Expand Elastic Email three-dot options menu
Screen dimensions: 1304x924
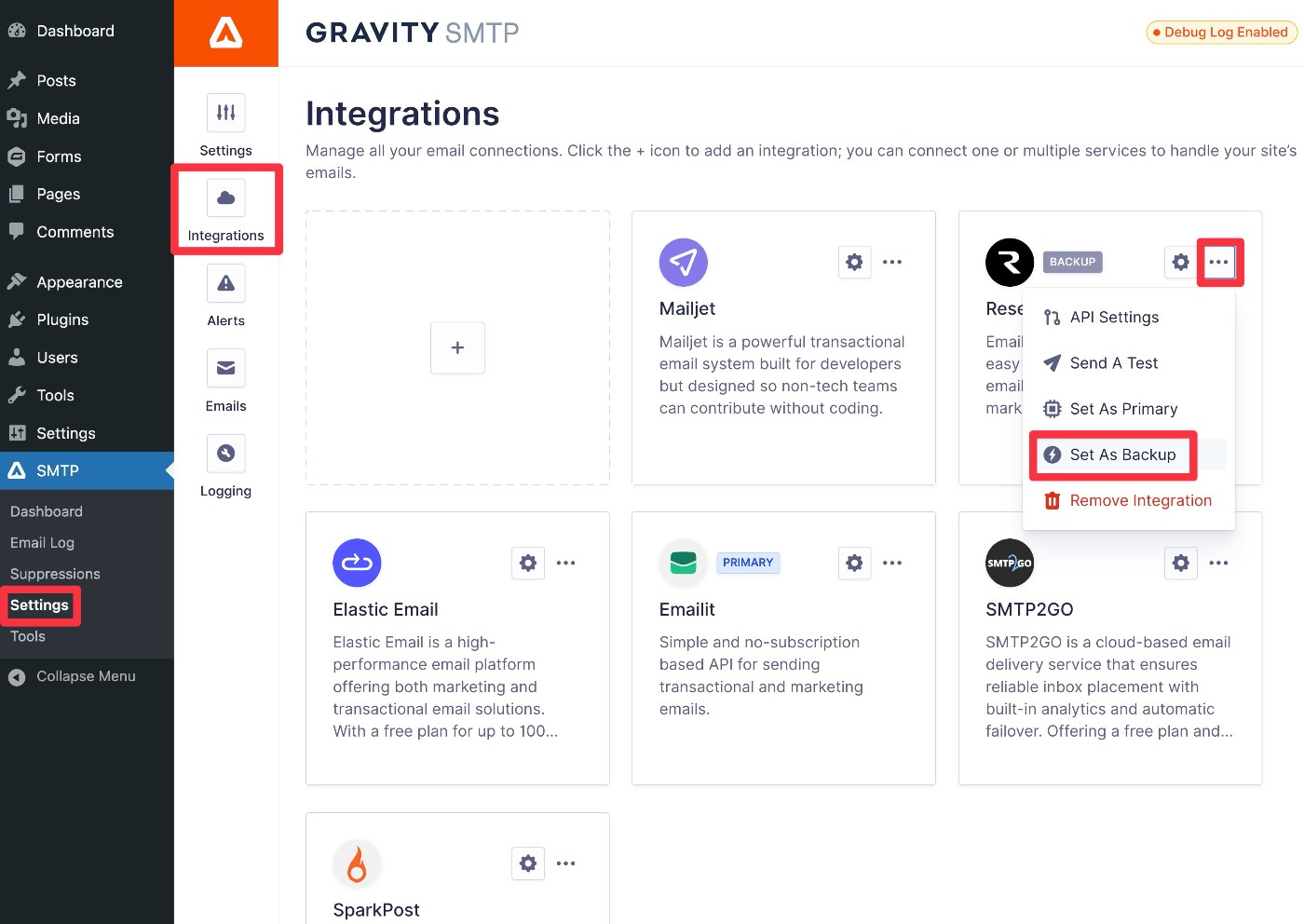point(565,564)
